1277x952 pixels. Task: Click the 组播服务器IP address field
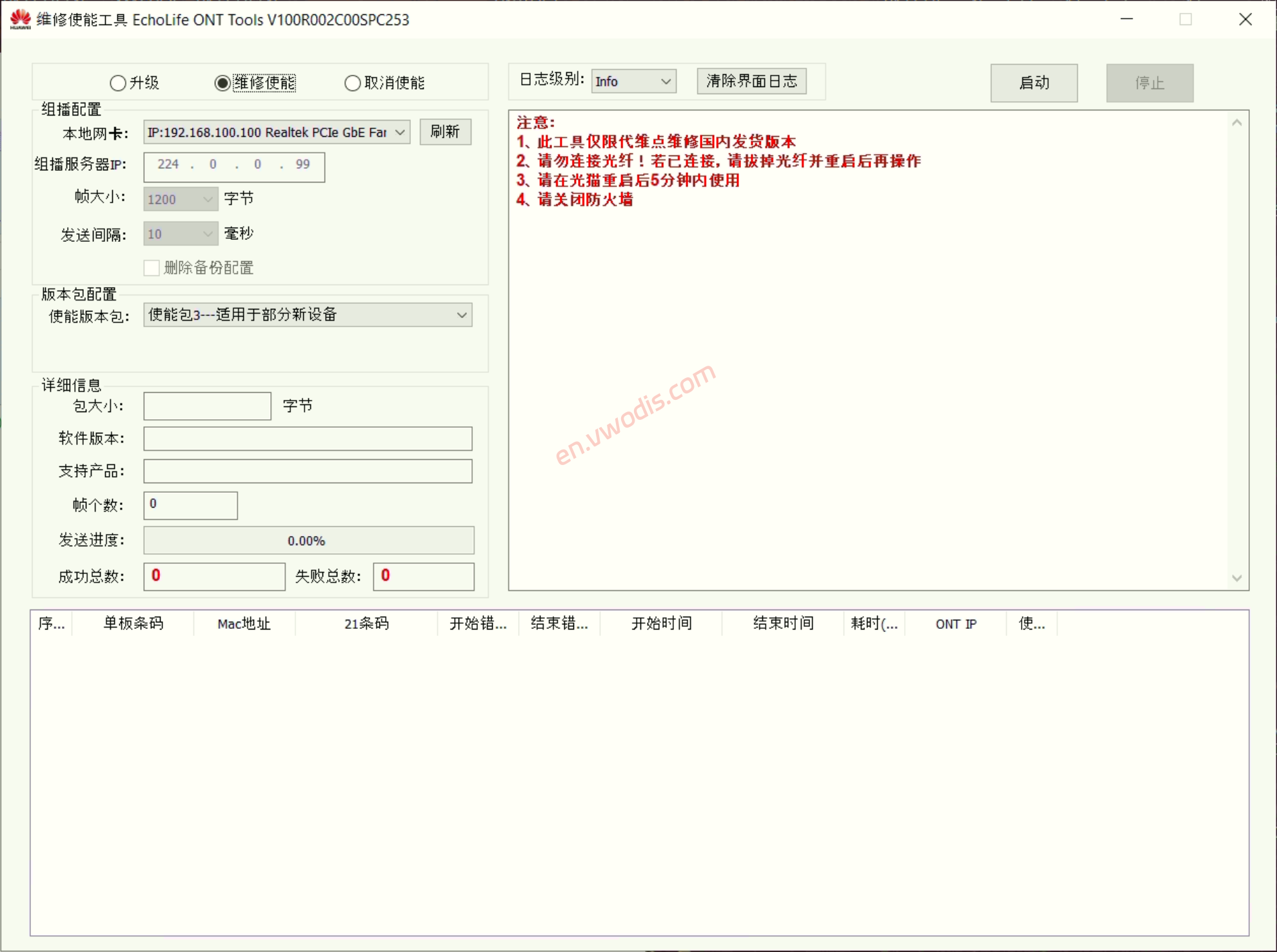tap(234, 167)
